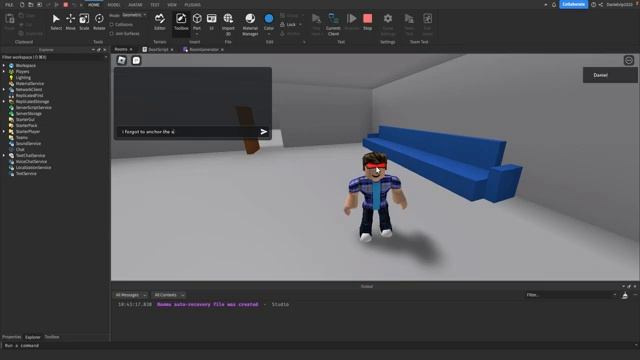
Task: Switch to the RoomGenerator script tab
Action: coord(204,49)
